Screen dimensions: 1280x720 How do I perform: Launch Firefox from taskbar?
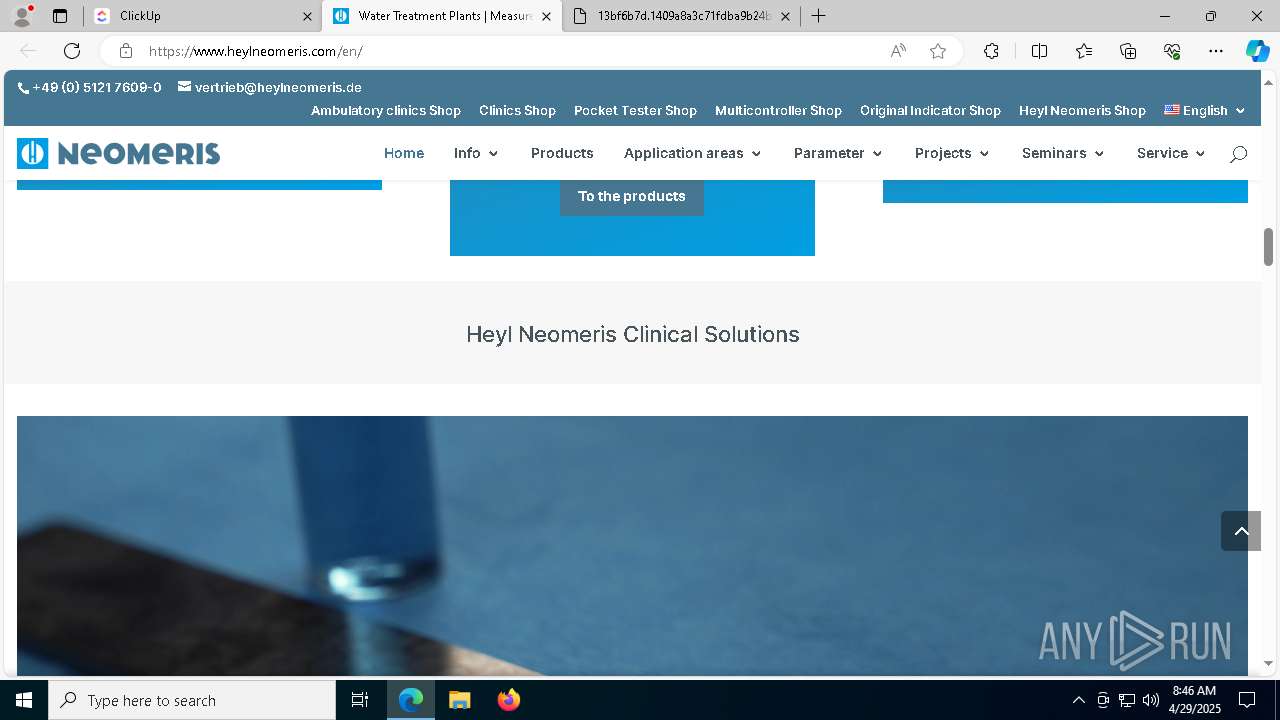(x=508, y=700)
